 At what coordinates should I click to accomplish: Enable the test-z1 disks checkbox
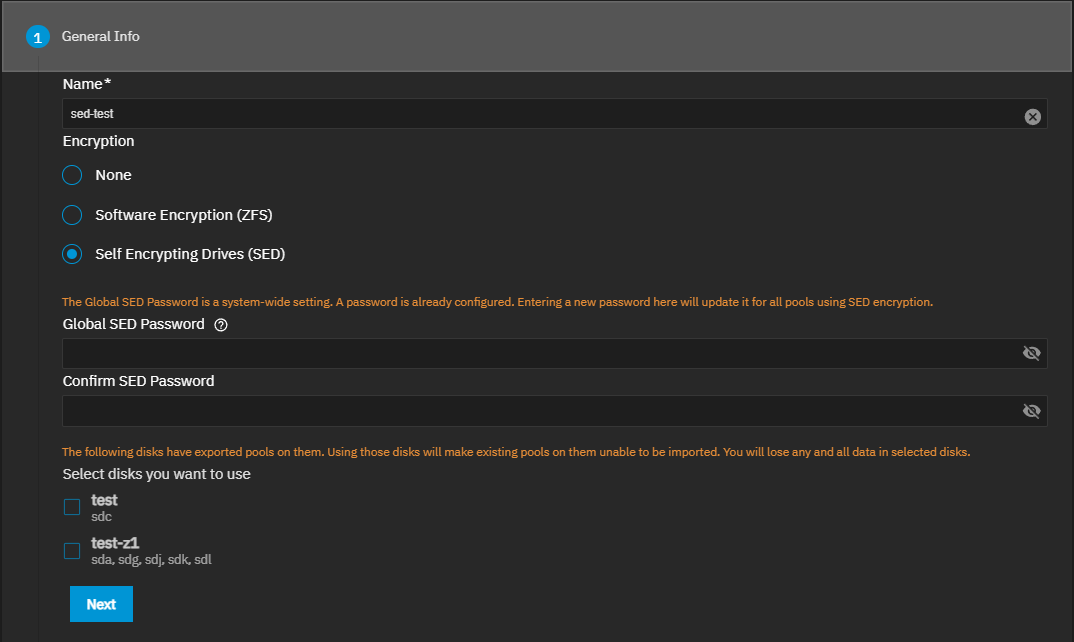point(72,551)
